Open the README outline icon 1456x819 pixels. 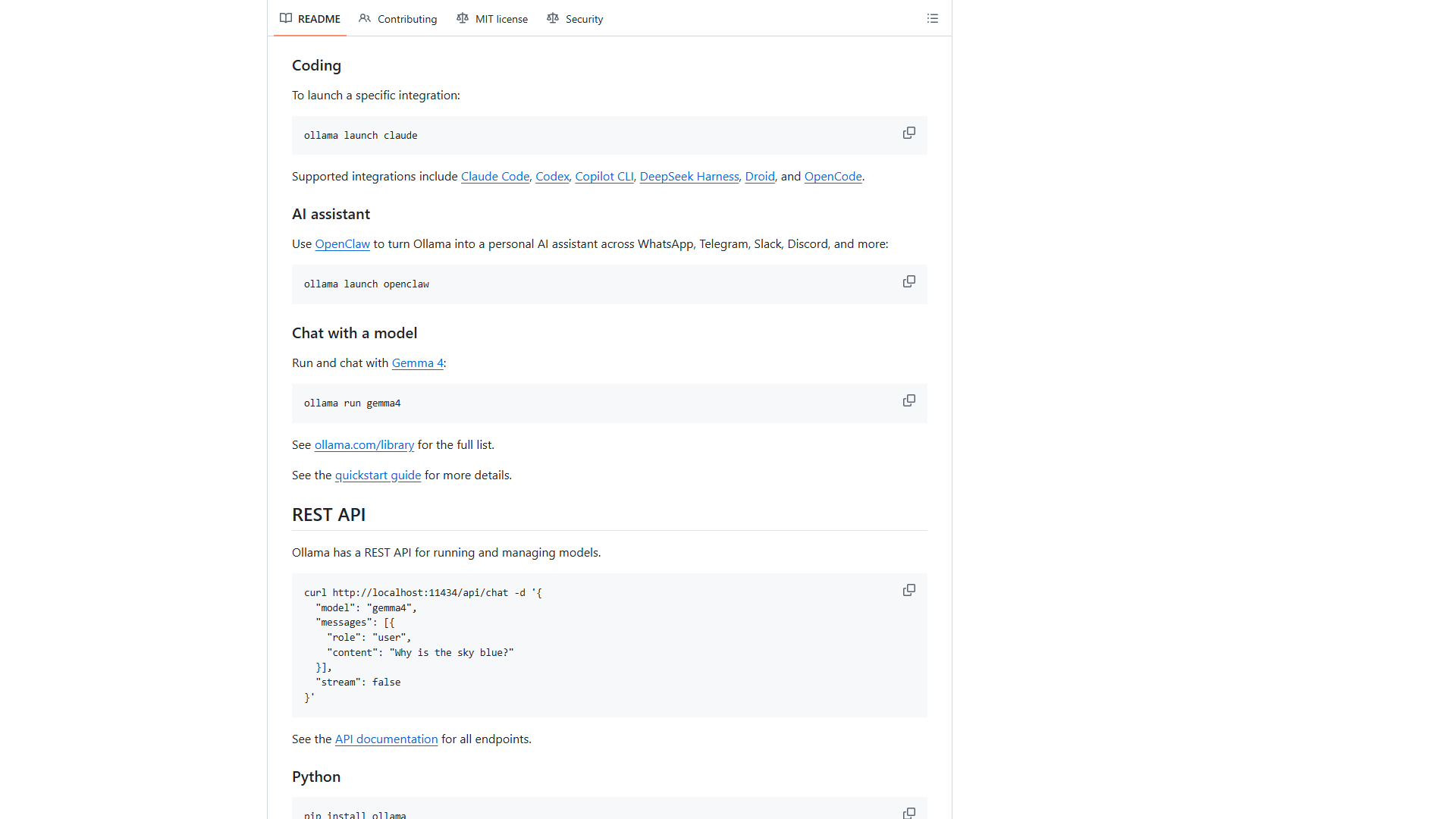(933, 18)
